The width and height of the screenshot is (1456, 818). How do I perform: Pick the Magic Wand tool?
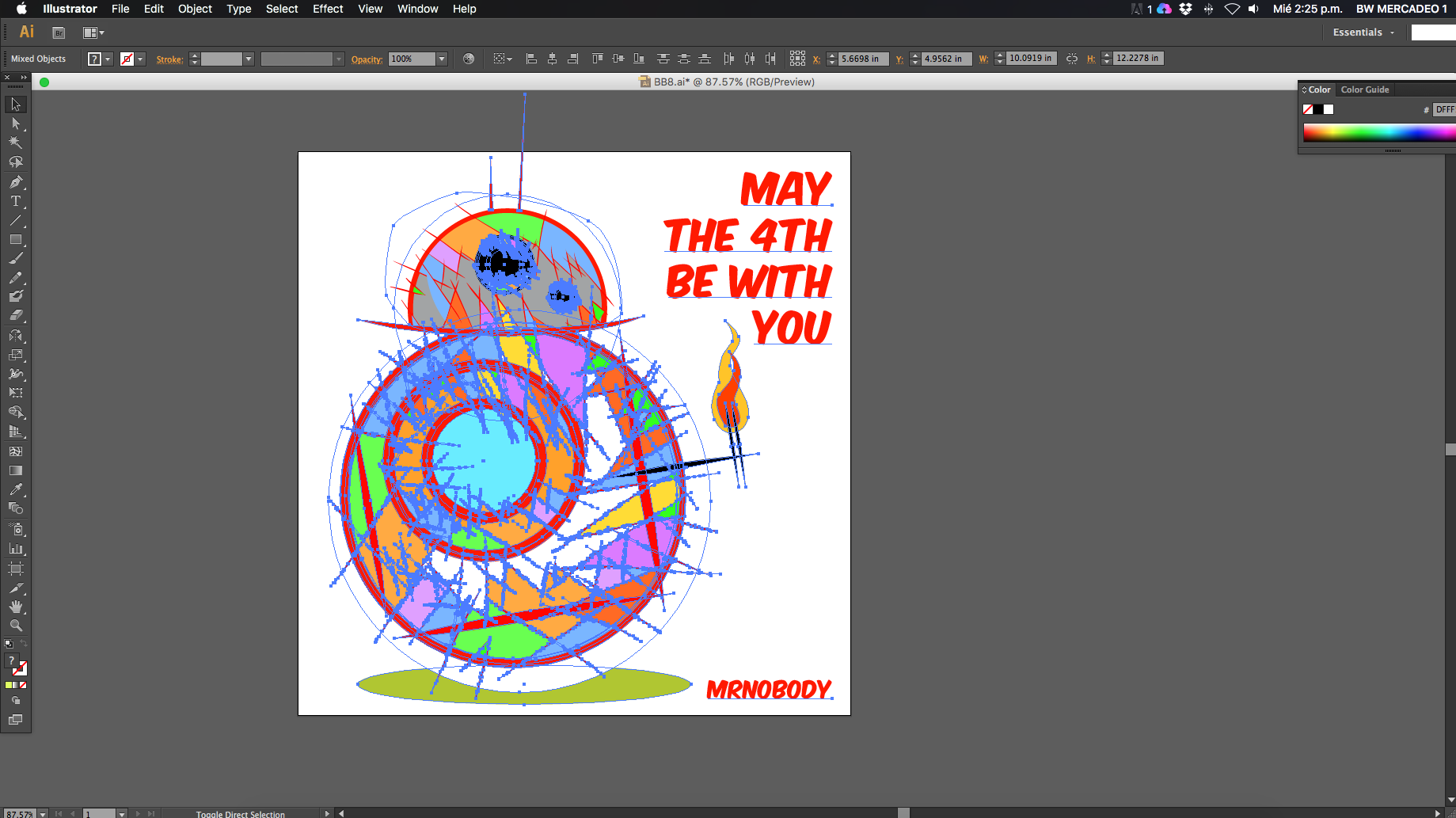pos(15,143)
